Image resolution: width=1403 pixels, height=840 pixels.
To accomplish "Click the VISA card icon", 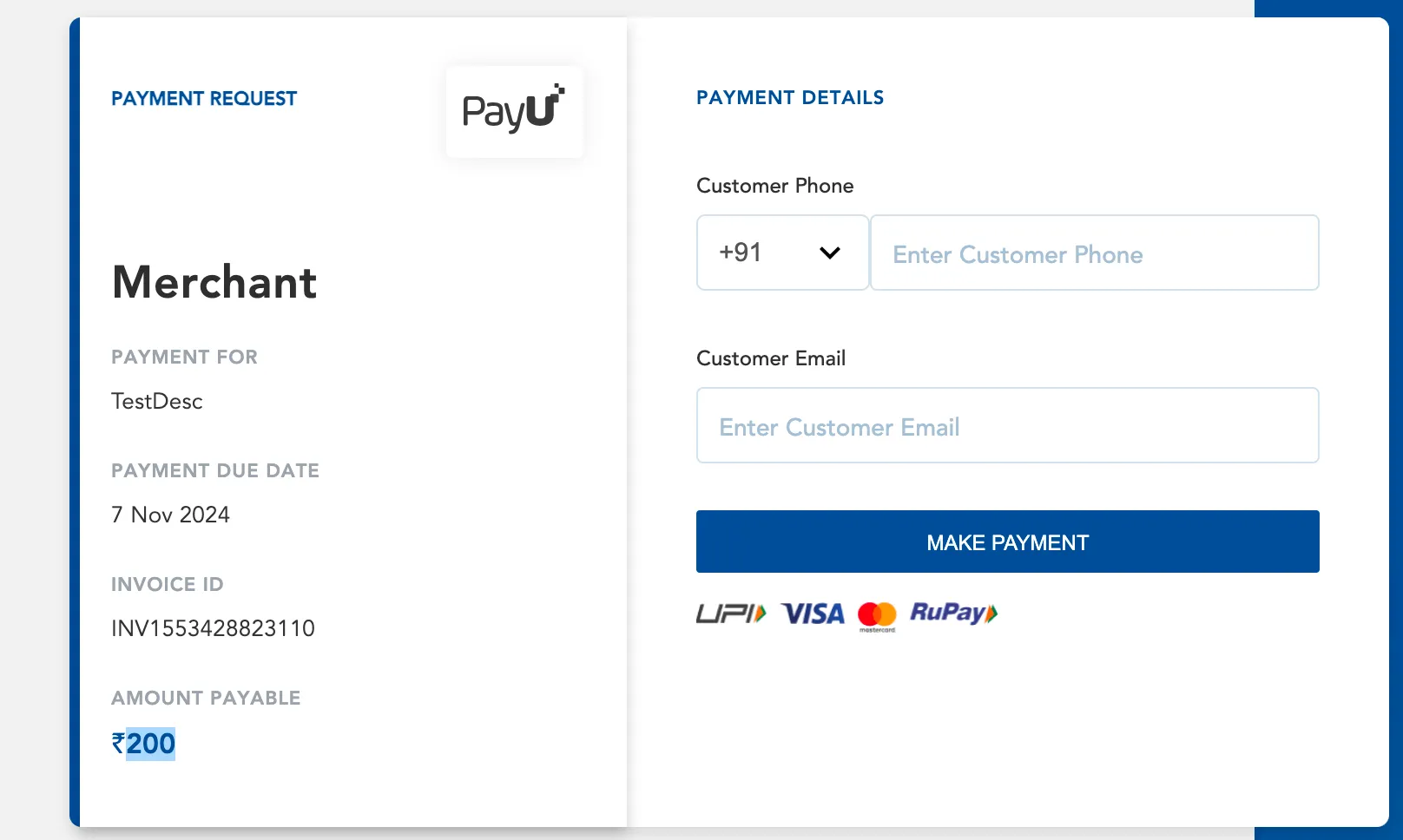I will (x=813, y=614).
